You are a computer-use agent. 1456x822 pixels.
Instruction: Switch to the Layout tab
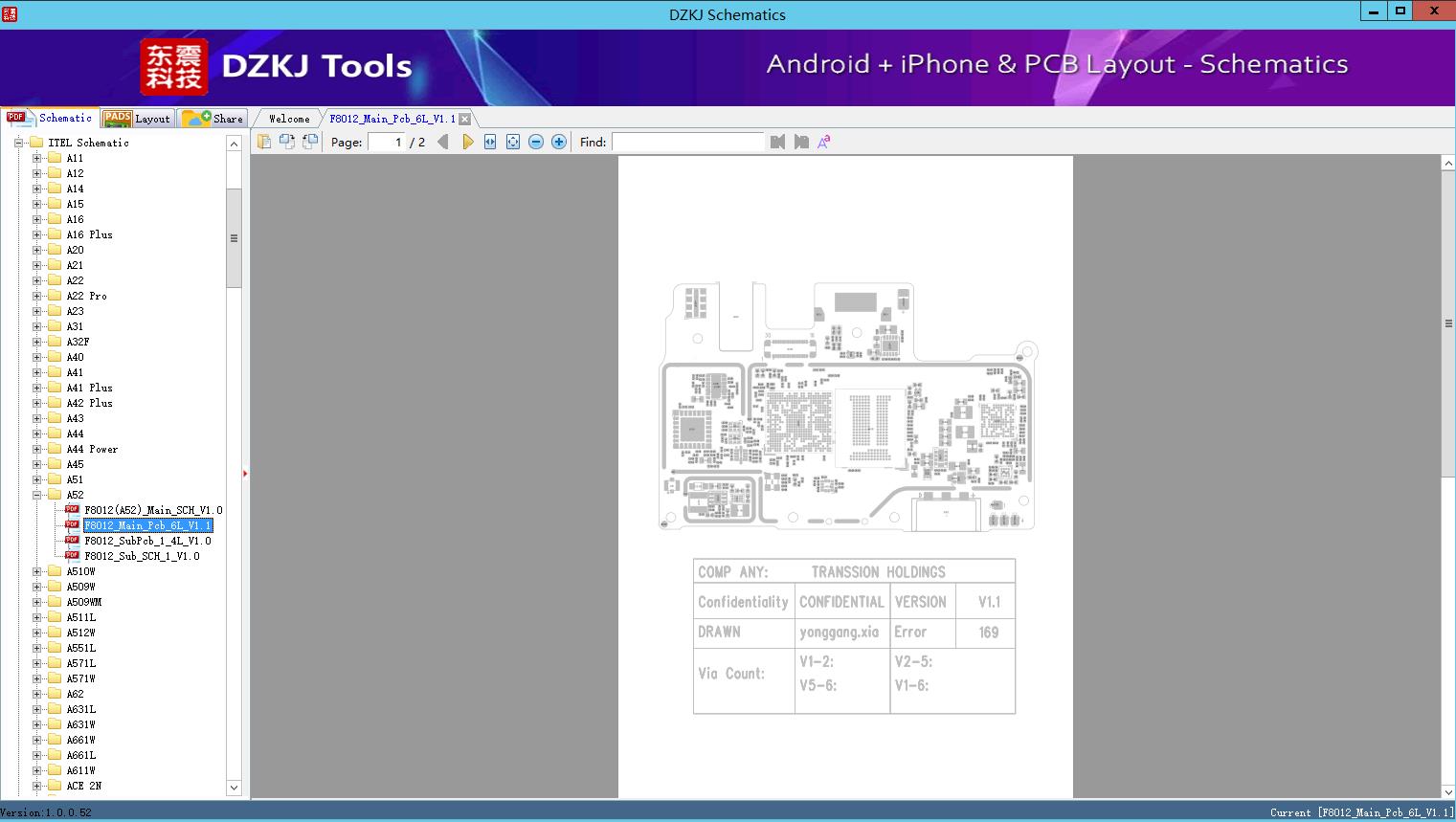(x=137, y=118)
